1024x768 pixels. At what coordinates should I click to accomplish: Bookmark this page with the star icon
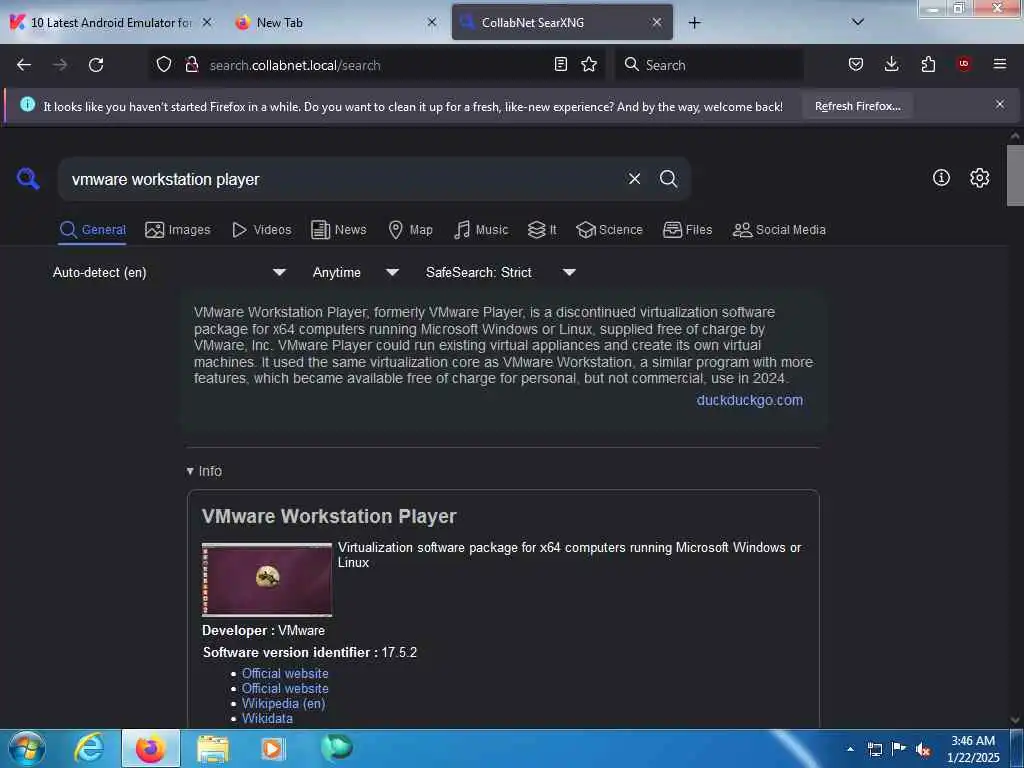click(x=589, y=65)
